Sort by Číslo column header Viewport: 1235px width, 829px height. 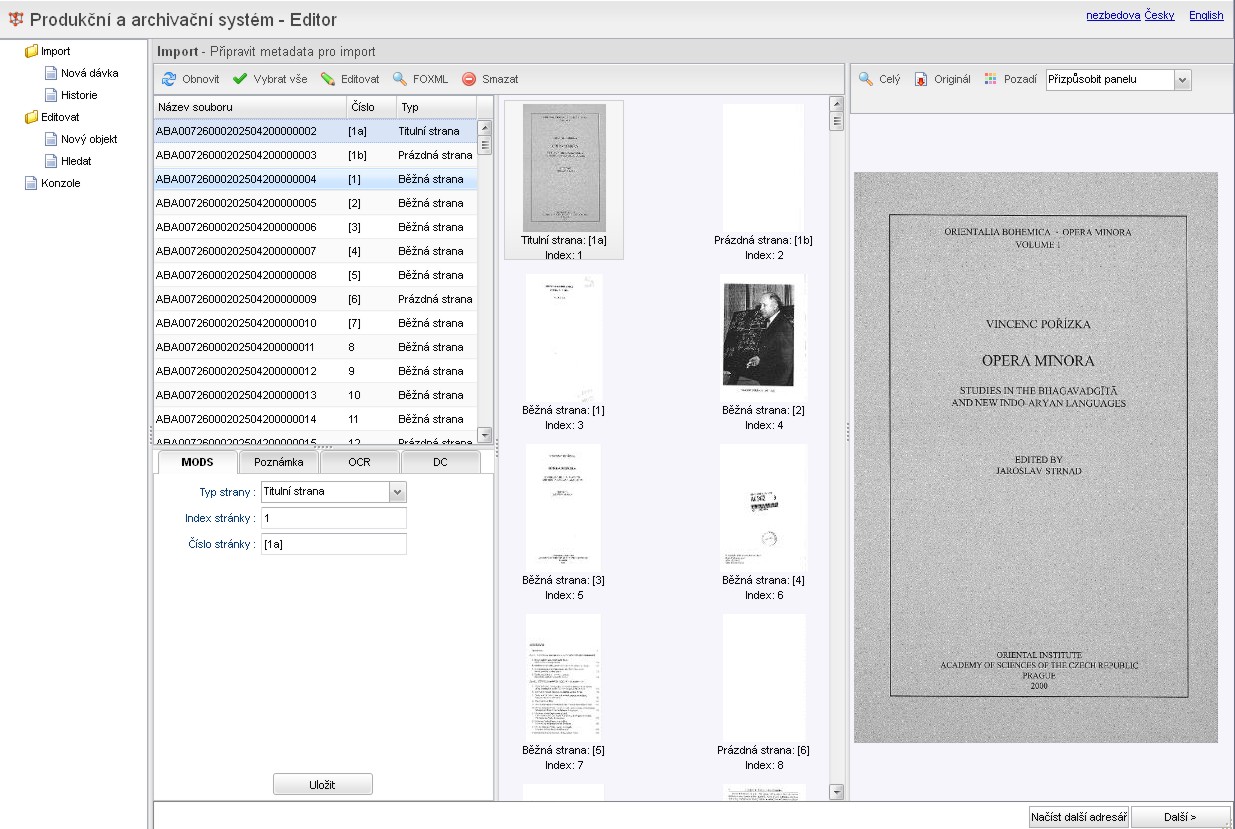tap(371, 107)
